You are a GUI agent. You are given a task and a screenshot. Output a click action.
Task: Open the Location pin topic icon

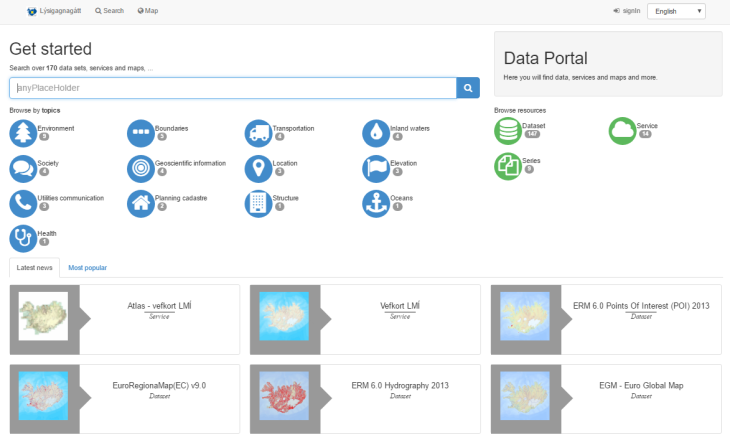(259, 168)
